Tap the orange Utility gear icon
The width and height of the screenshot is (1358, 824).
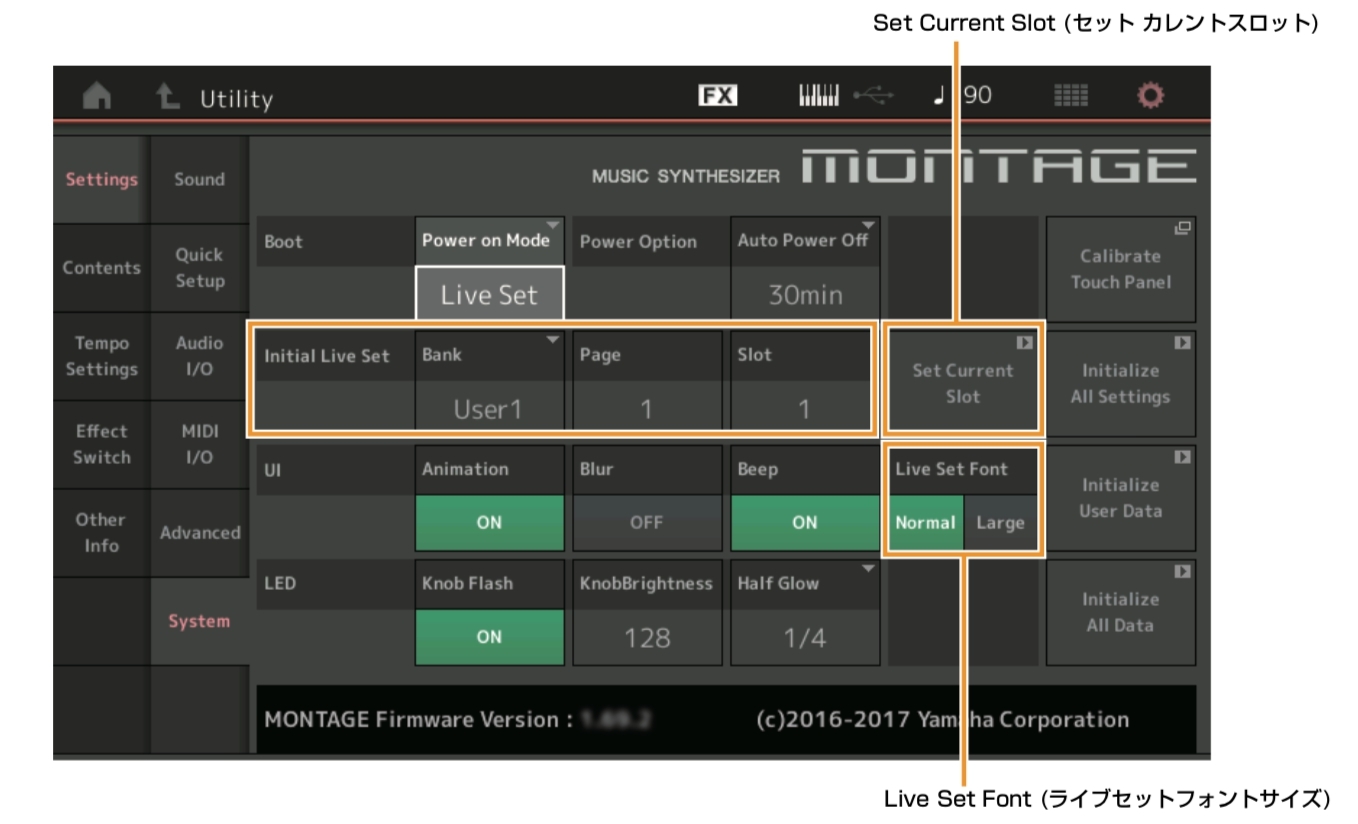[1151, 96]
